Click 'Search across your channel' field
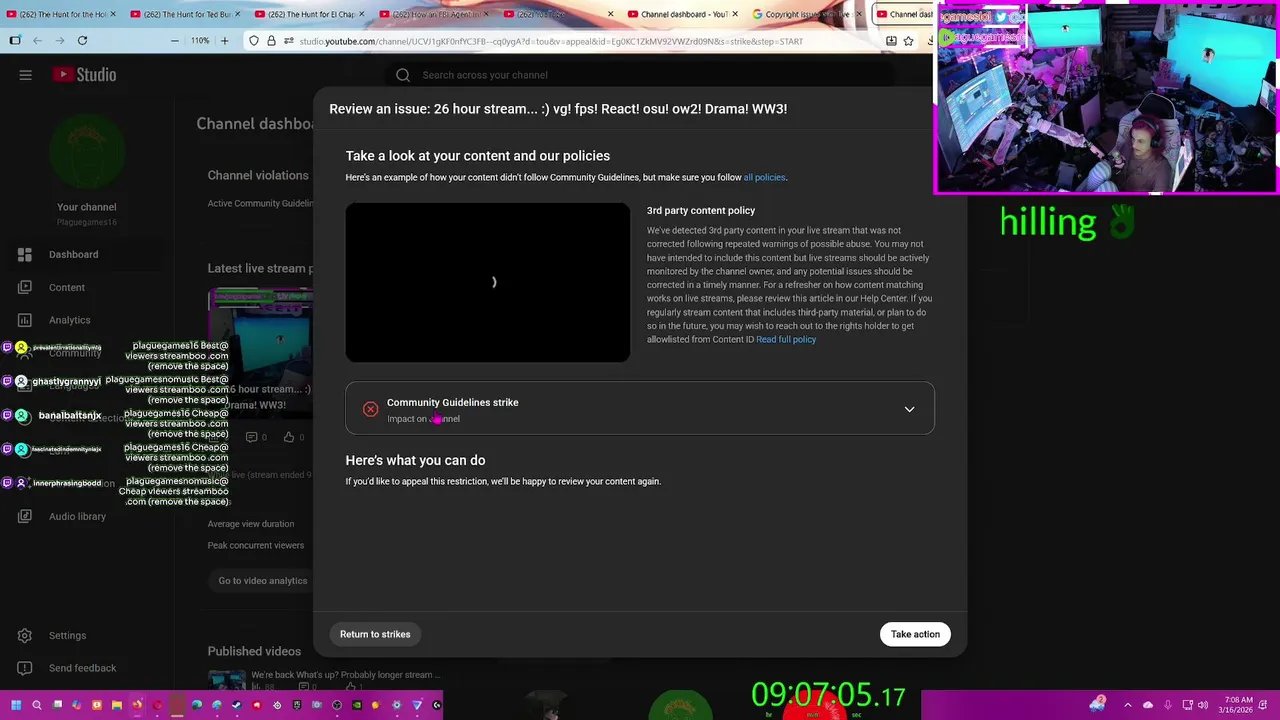Viewport: 1280px width, 720px height. (x=640, y=75)
